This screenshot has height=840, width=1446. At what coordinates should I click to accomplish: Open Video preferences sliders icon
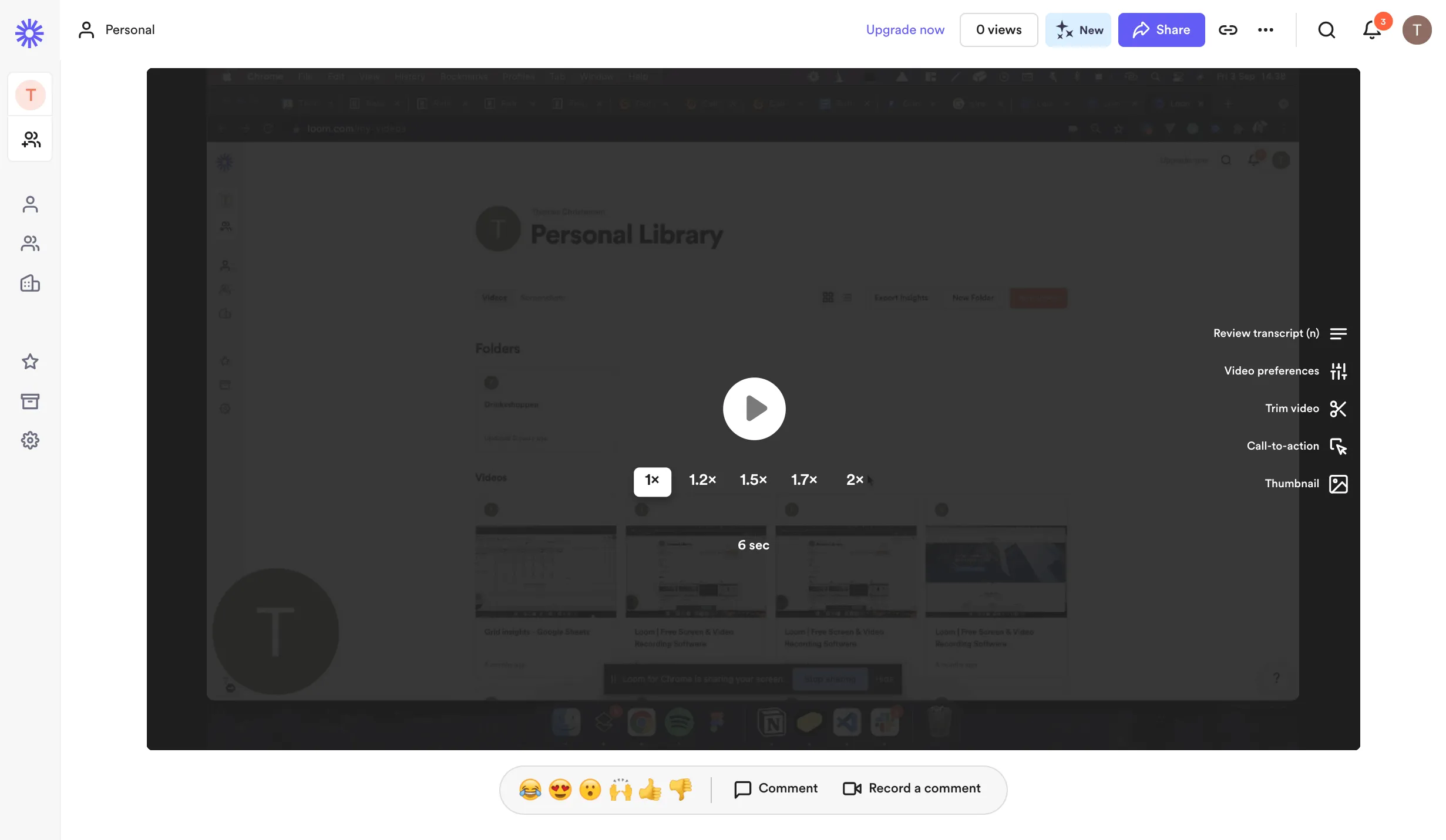coord(1339,371)
